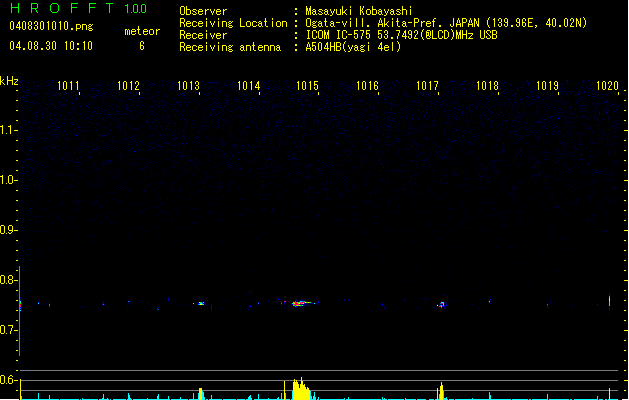Click the 1016 time axis label
This screenshot has height=400, width=629.
click(367, 86)
